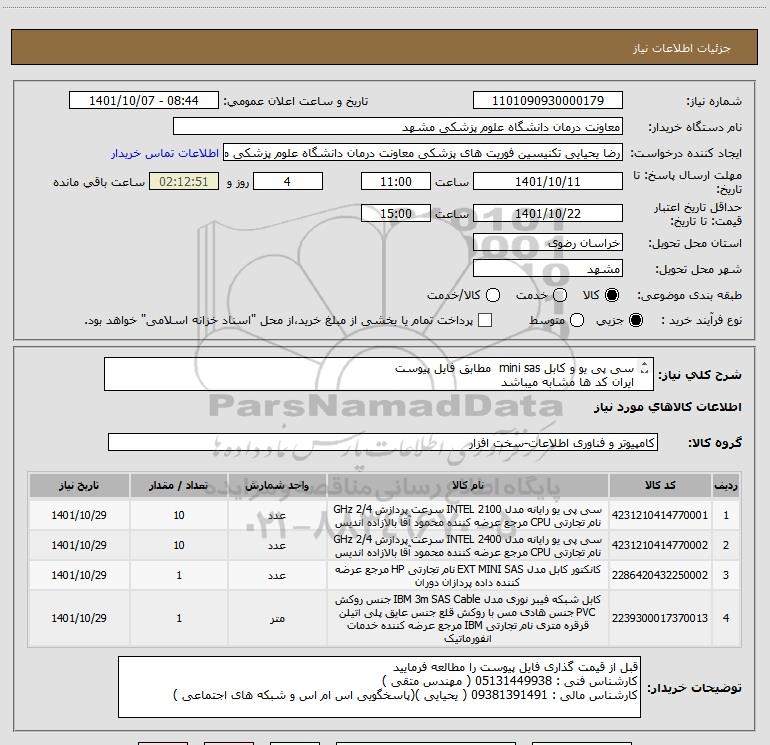Click the request creator field
The image size is (770, 745).
click(423, 153)
